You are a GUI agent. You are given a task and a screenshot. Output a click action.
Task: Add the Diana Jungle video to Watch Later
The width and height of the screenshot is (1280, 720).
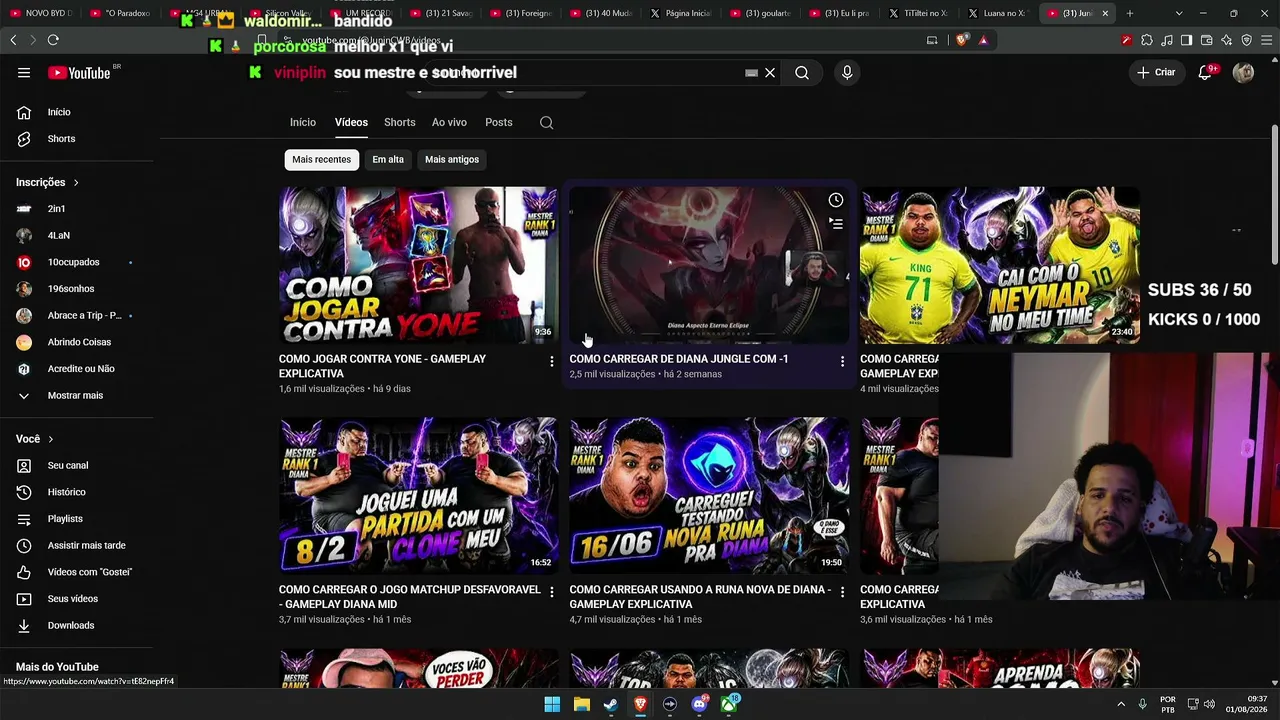tap(836, 200)
